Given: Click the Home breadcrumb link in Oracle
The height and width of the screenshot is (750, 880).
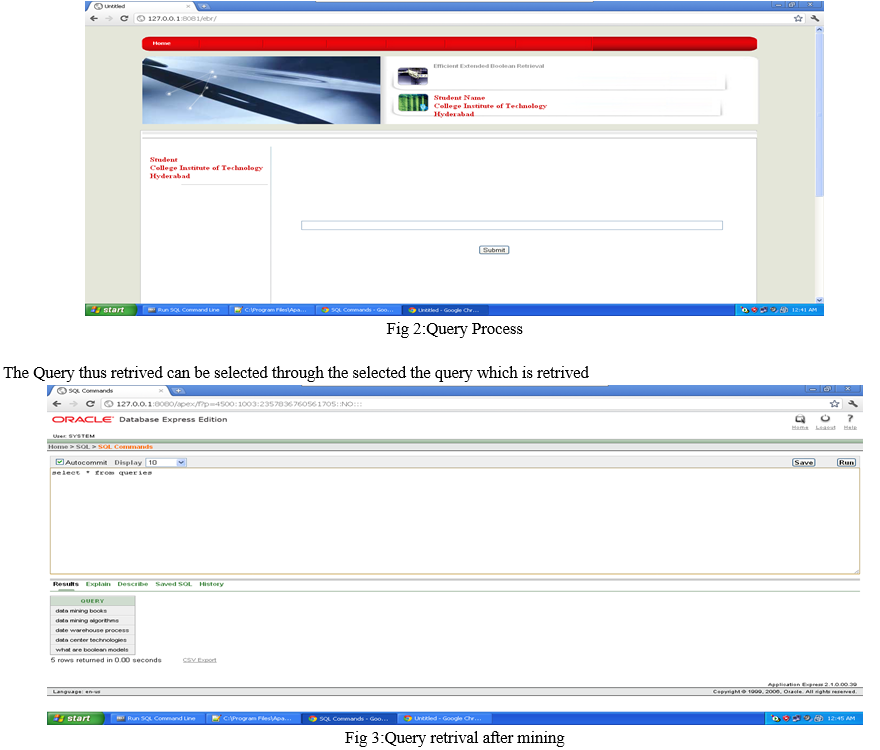Looking at the screenshot, I should (58, 447).
